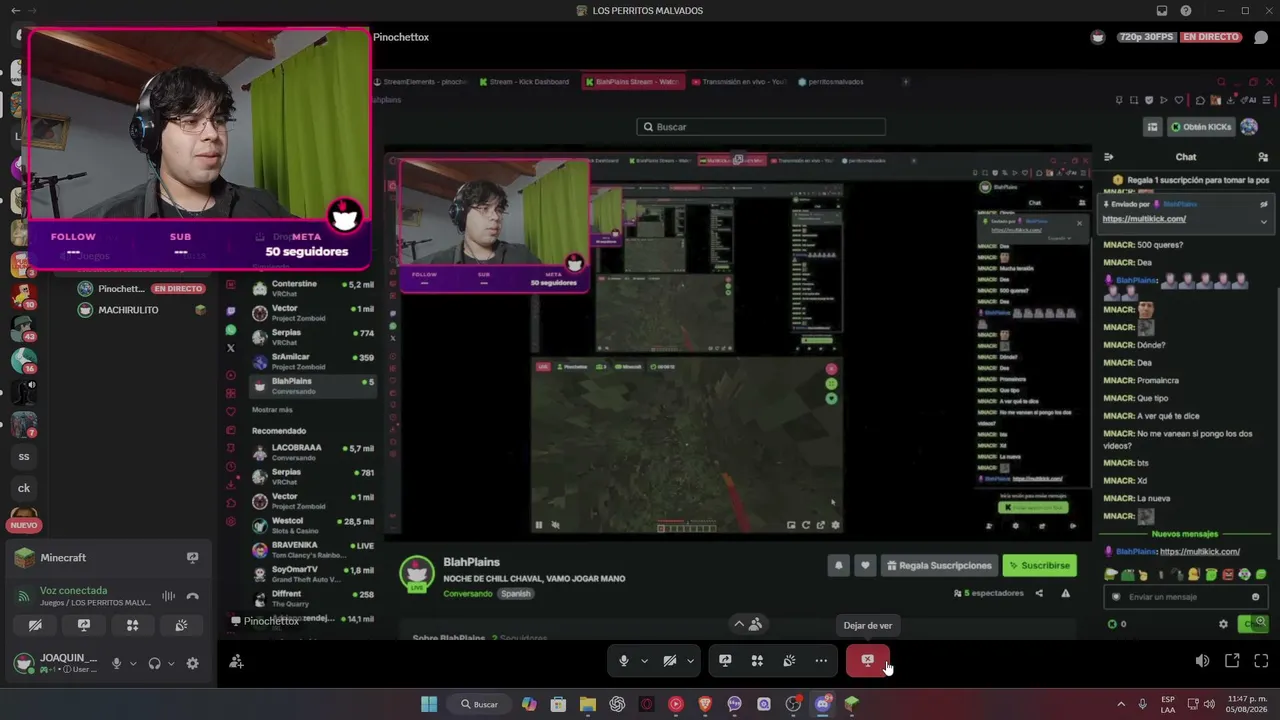Open stream quality 720p 30FPS options
1280x720 pixels.
click(1146, 37)
